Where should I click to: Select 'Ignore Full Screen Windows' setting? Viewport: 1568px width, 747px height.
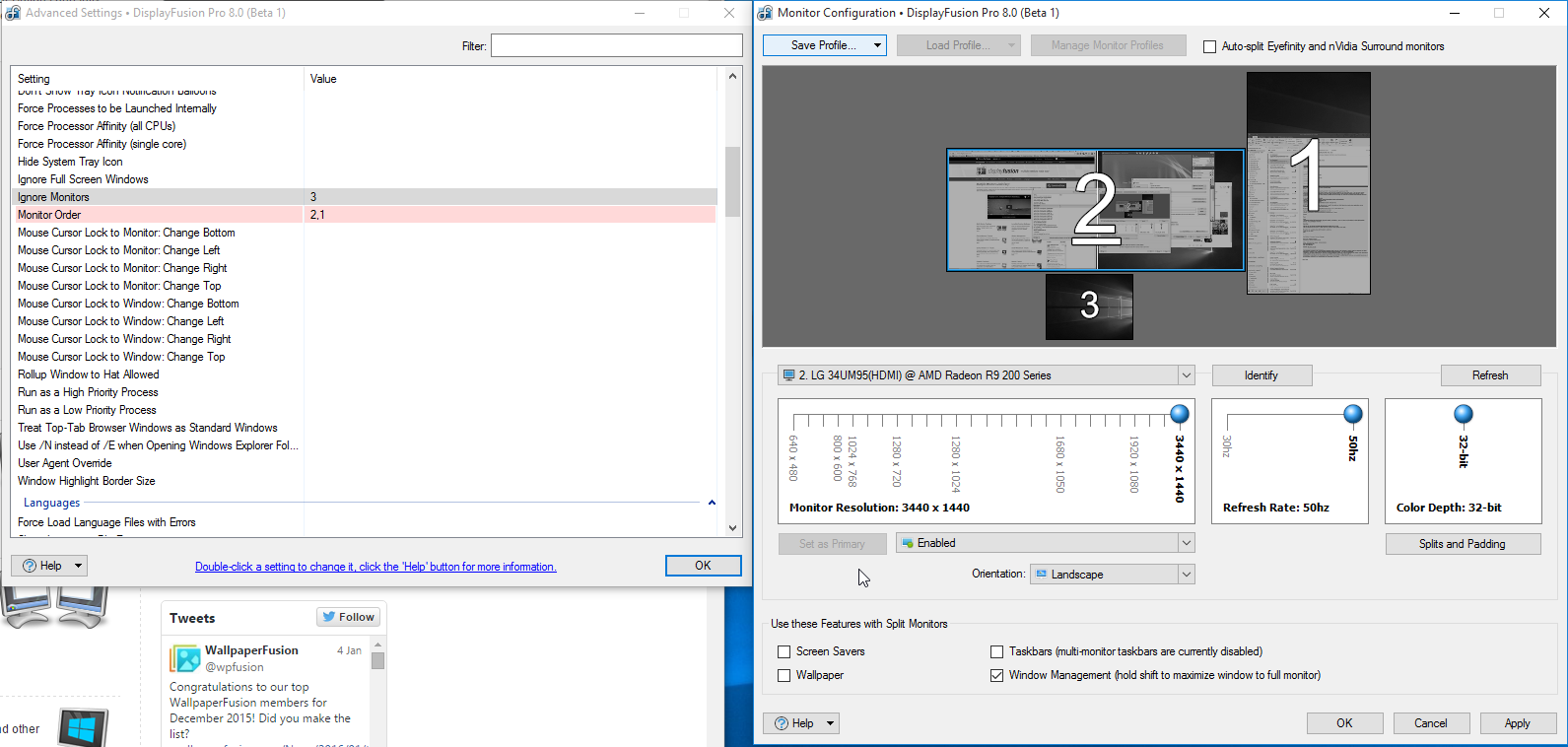coord(366,179)
